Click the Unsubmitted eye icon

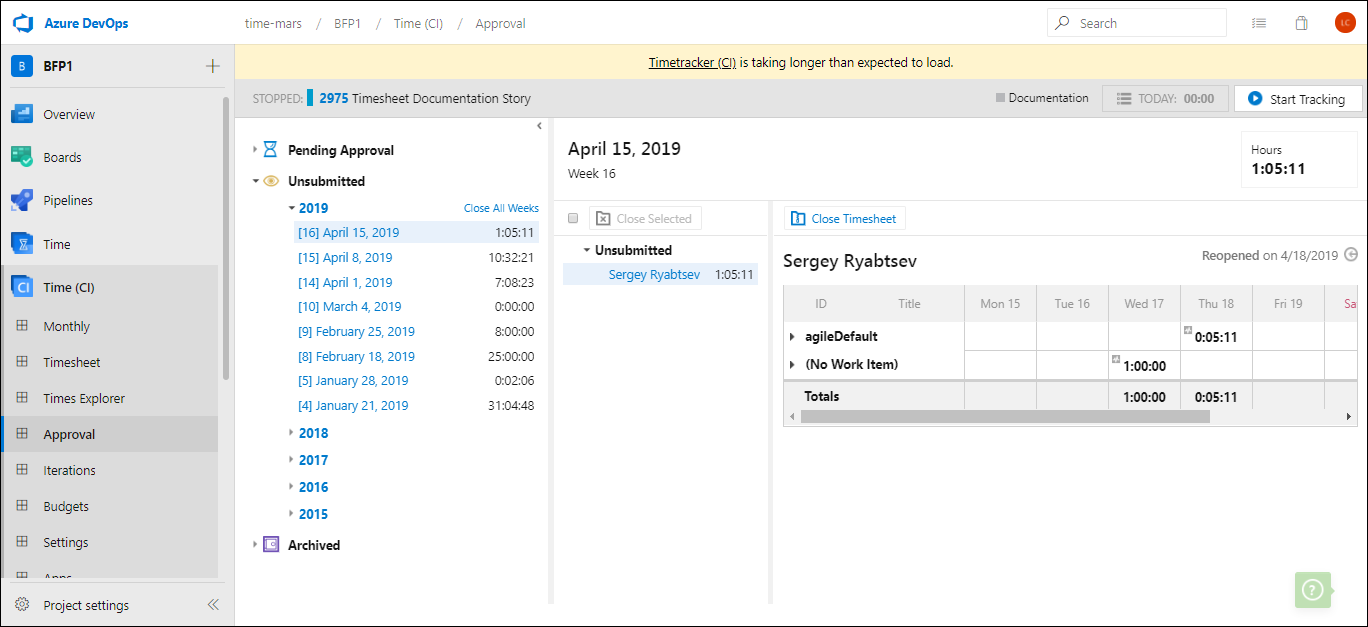coord(271,181)
